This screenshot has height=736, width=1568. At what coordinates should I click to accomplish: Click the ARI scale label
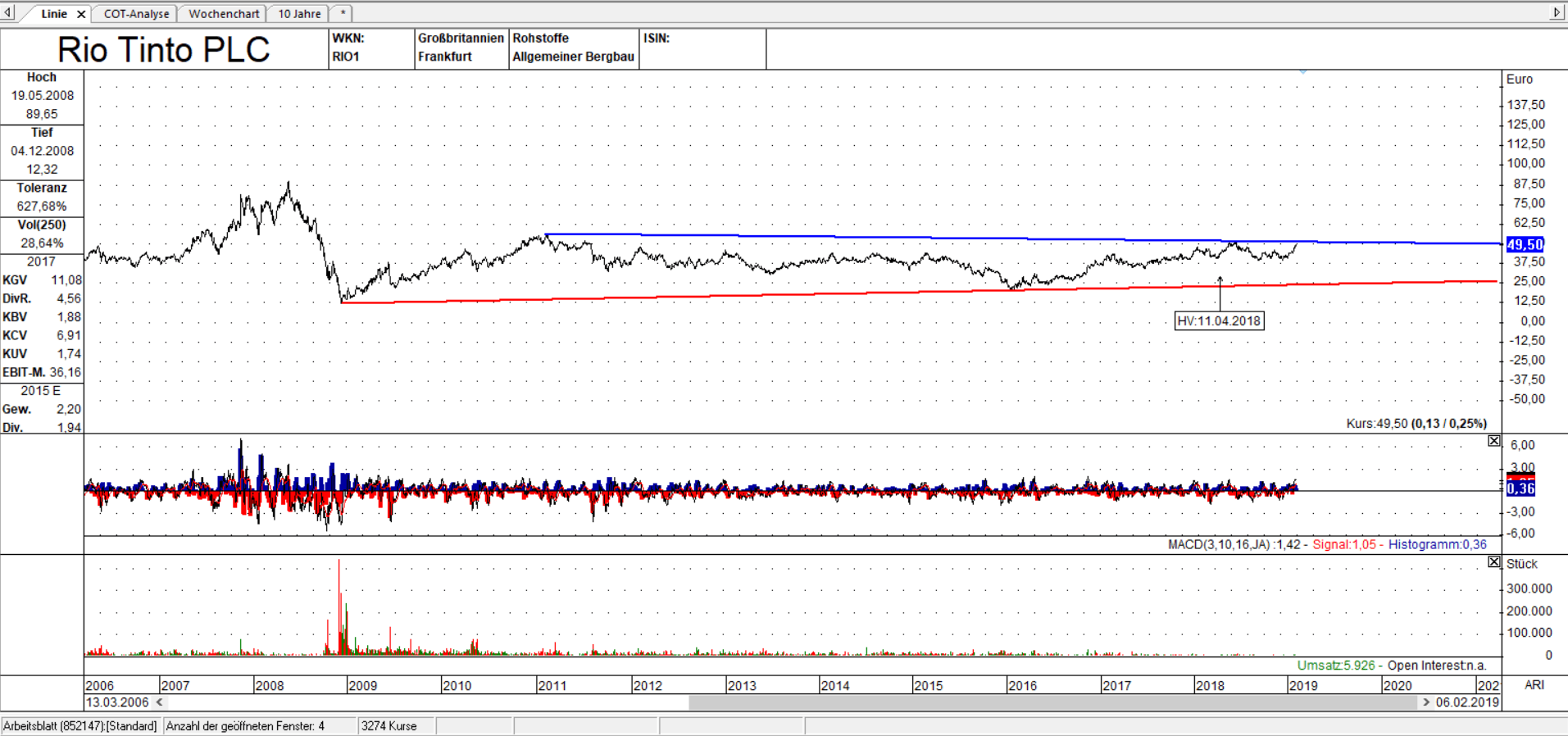[x=1534, y=684]
